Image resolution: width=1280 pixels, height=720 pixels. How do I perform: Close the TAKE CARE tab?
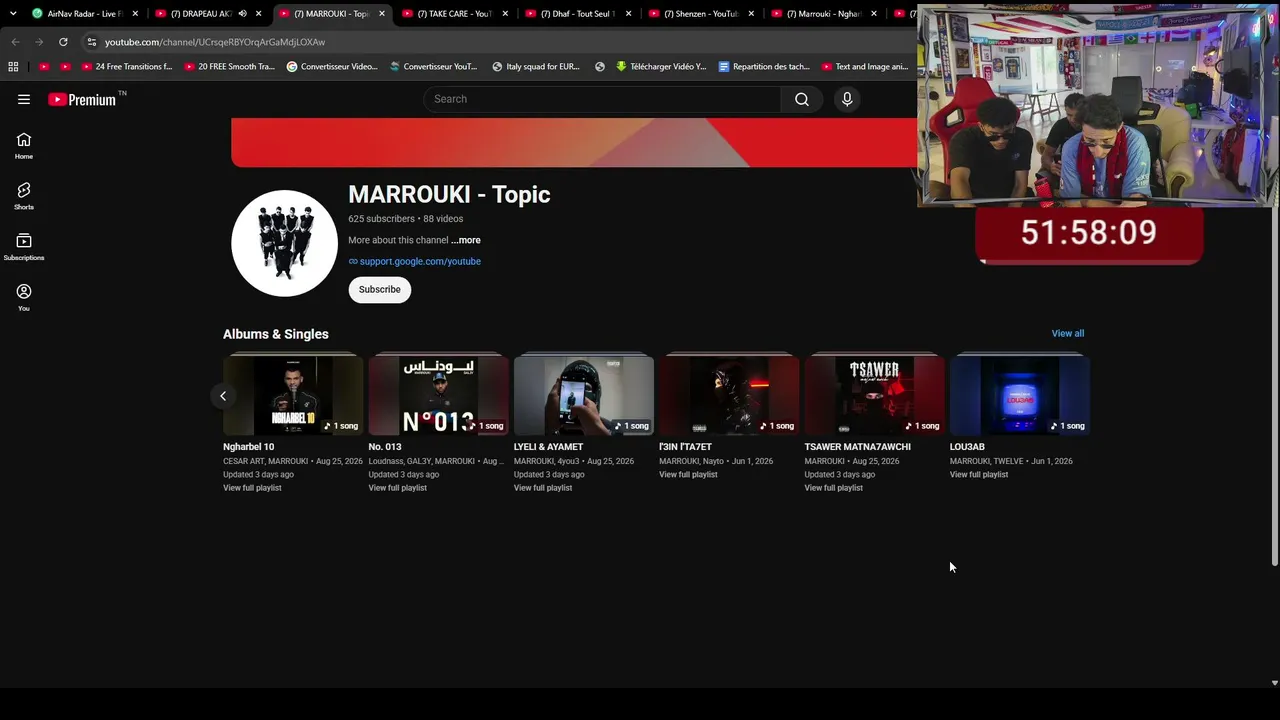(505, 14)
